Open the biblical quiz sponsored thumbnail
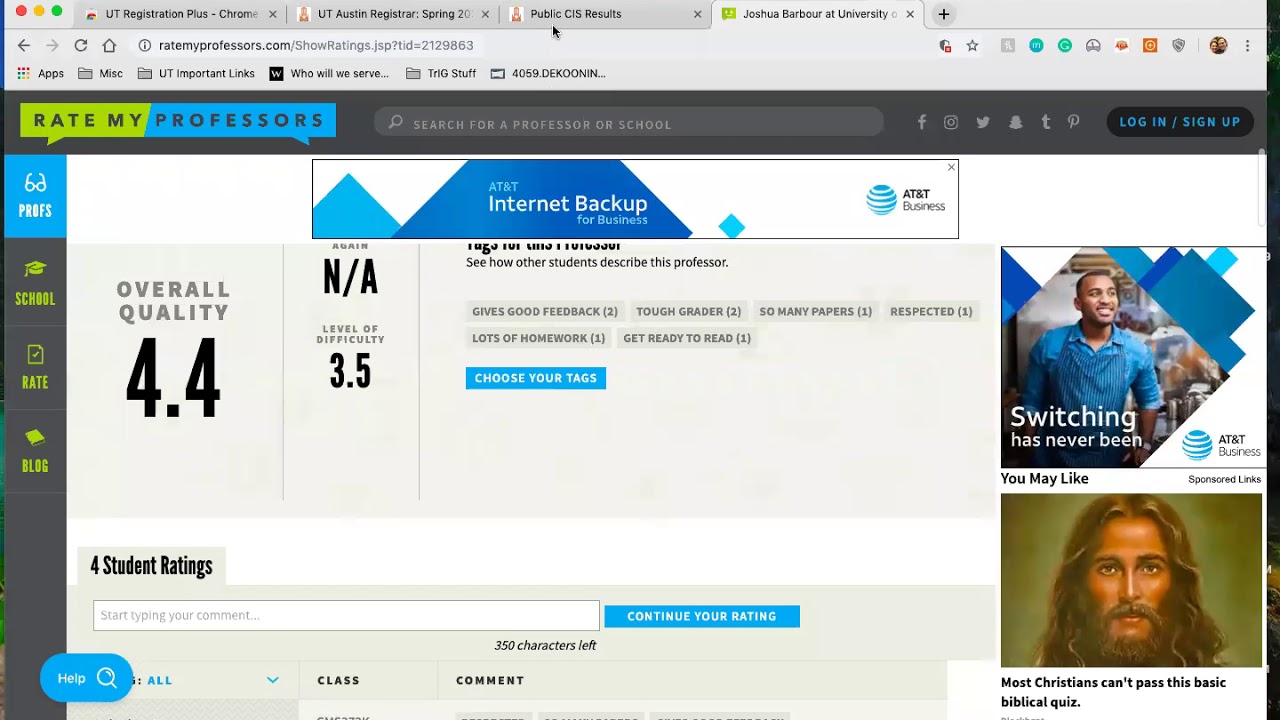The image size is (1280, 720). click(x=1131, y=580)
